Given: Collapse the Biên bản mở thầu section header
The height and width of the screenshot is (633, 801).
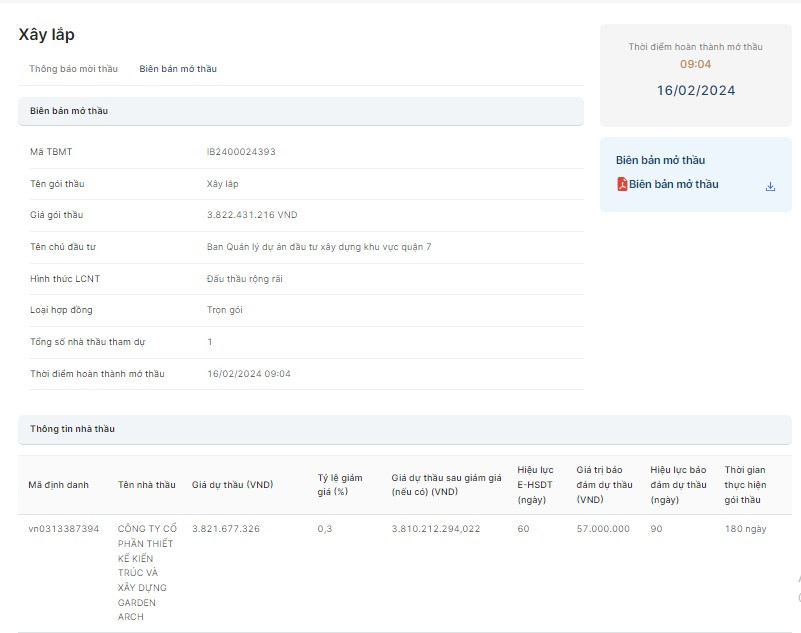Looking at the screenshot, I should point(300,111).
